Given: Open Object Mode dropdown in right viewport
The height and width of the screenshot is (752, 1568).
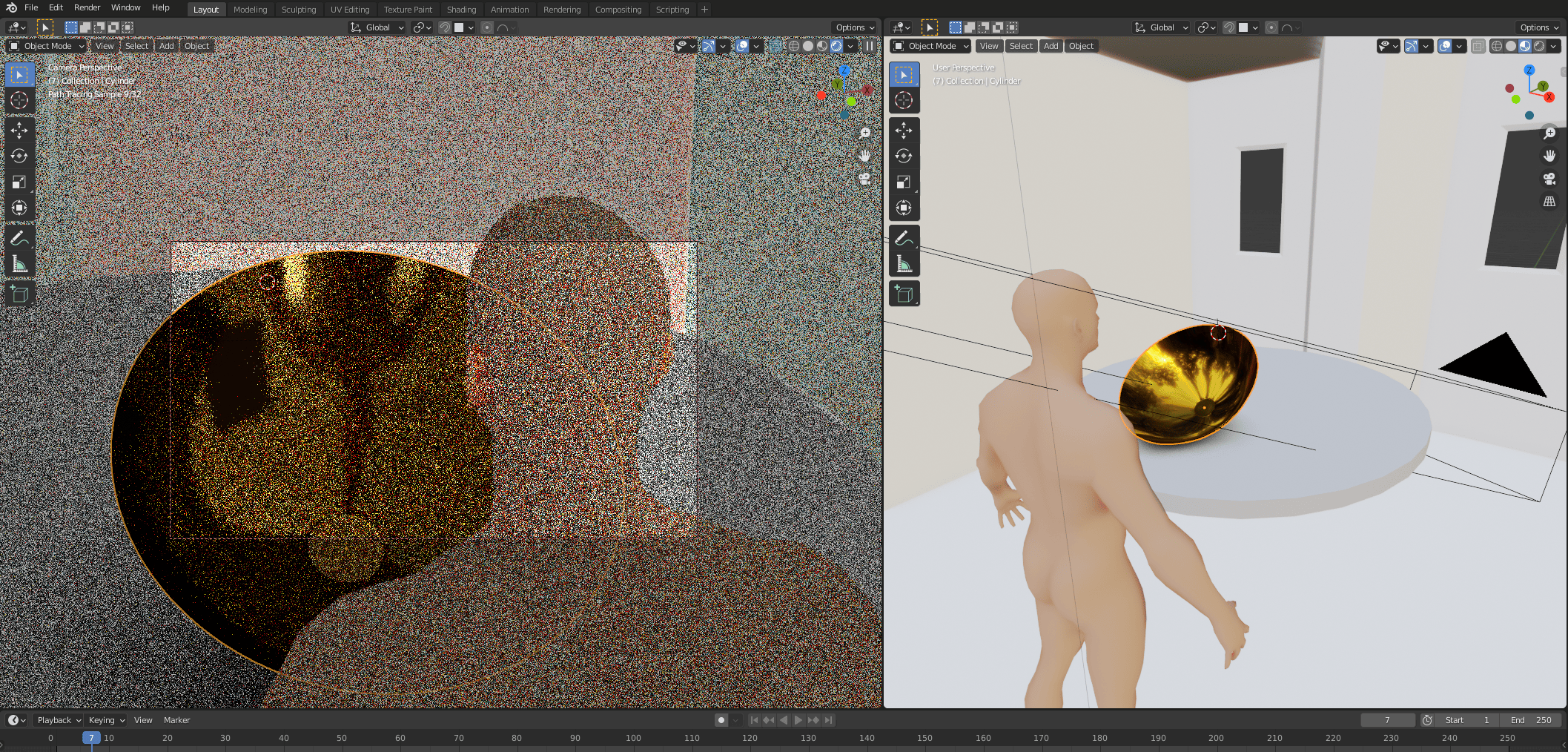Looking at the screenshot, I should pyautogui.click(x=931, y=46).
